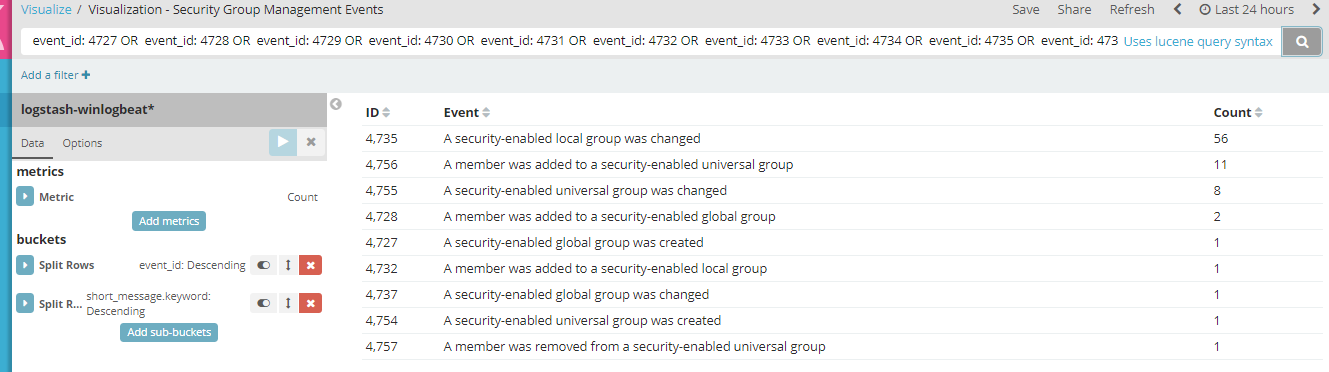
Task: Click the lucene query input field
Action: [x=570, y=42]
